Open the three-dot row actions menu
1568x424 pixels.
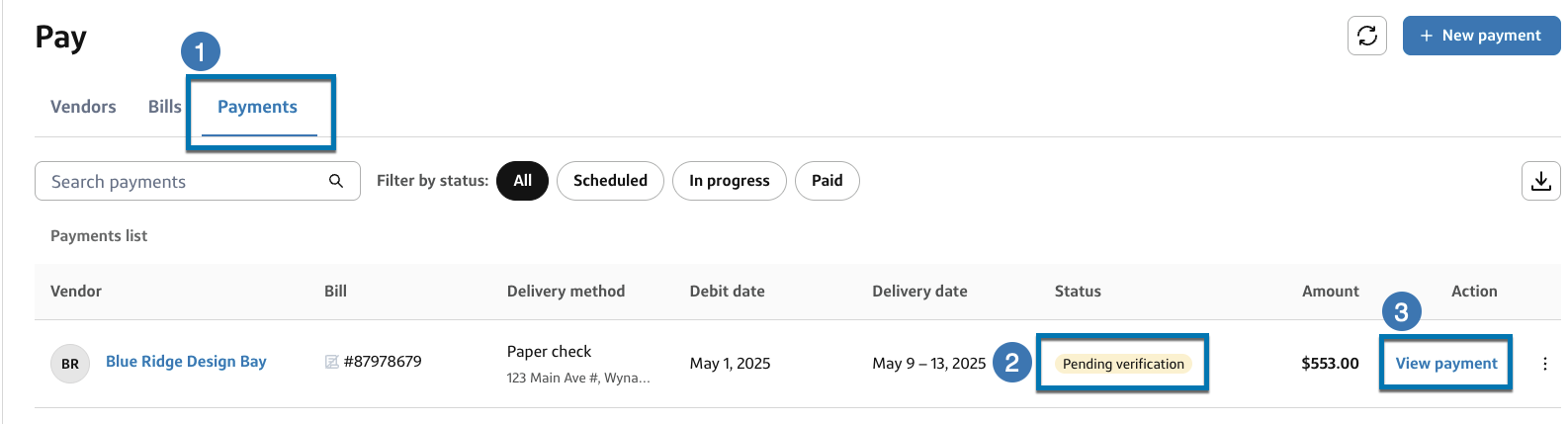(1544, 364)
